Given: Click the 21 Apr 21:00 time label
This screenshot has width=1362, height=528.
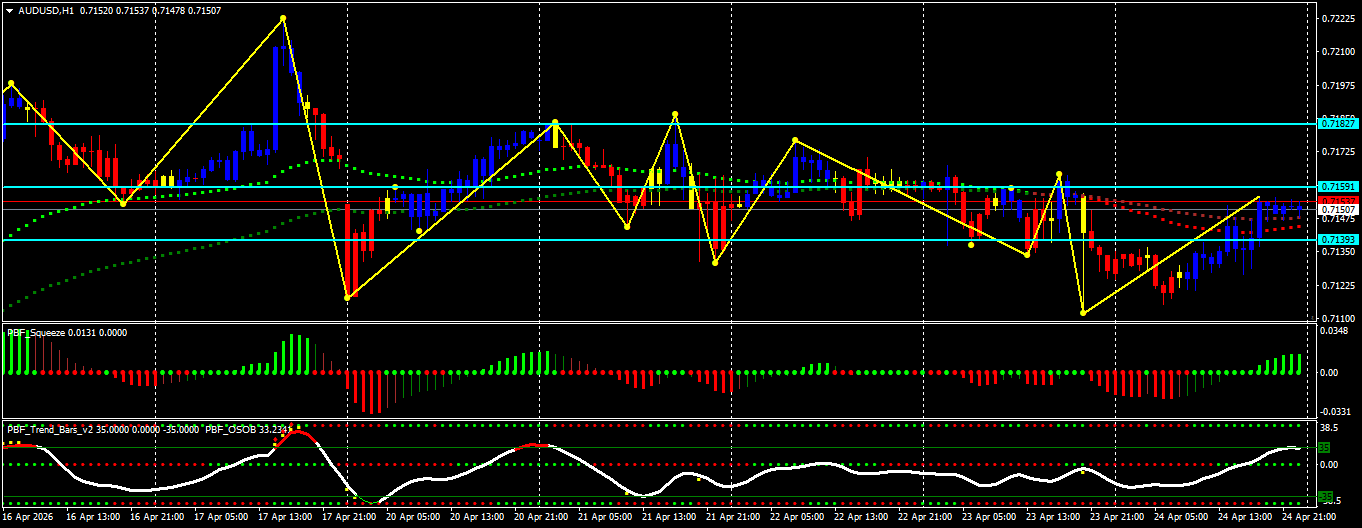Looking at the screenshot, I should click(731, 518).
